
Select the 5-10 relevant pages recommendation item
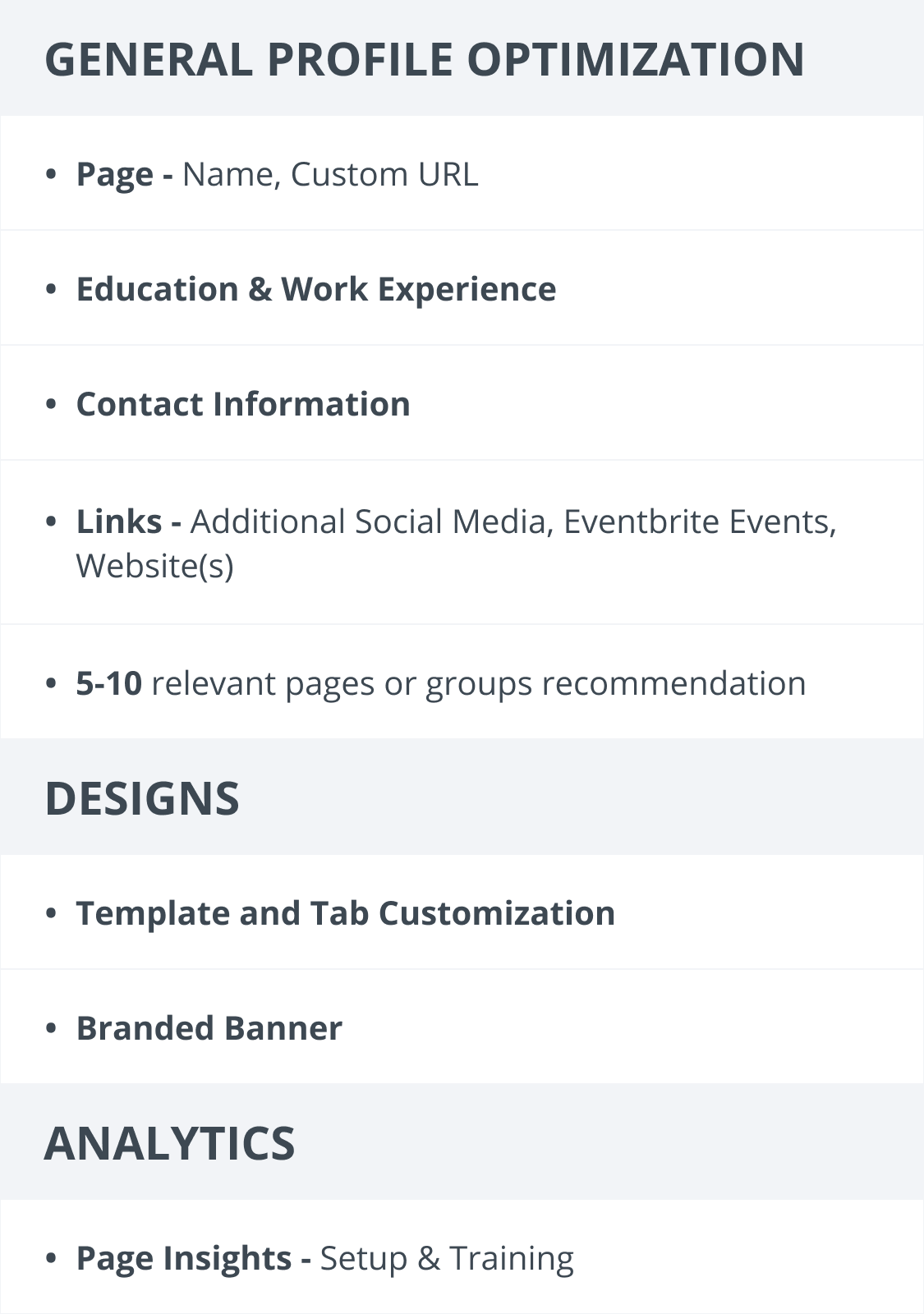(462, 682)
